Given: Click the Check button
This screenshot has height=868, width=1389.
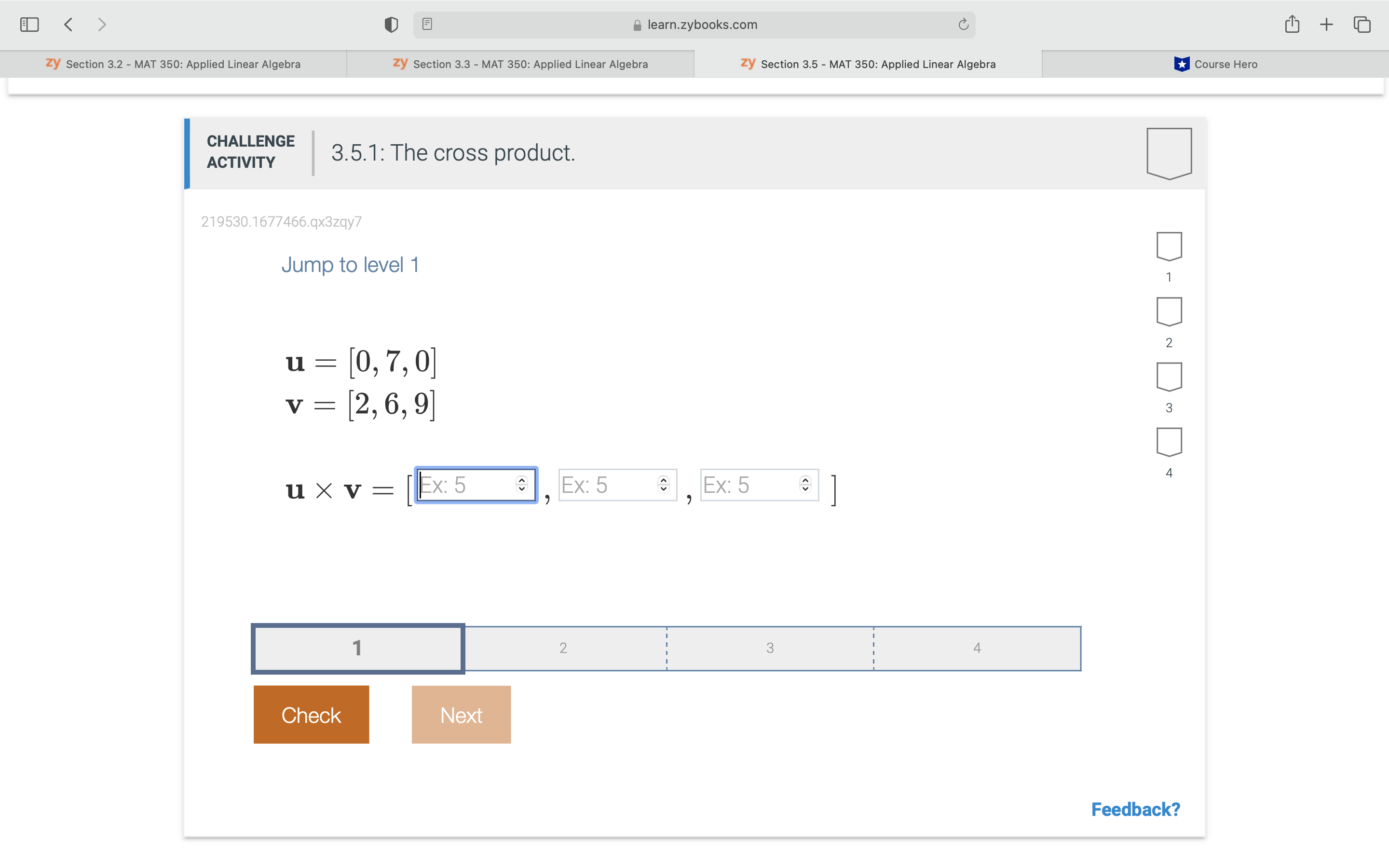Looking at the screenshot, I should pyautogui.click(x=311, y=715).
